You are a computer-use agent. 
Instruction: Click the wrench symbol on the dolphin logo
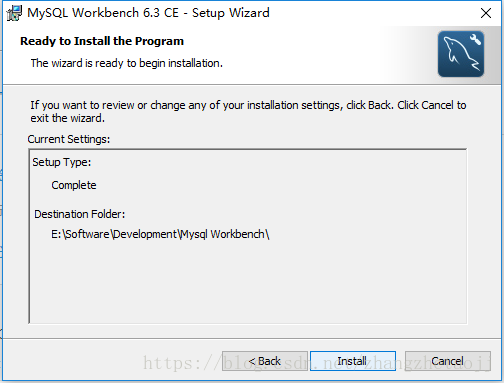475,40
